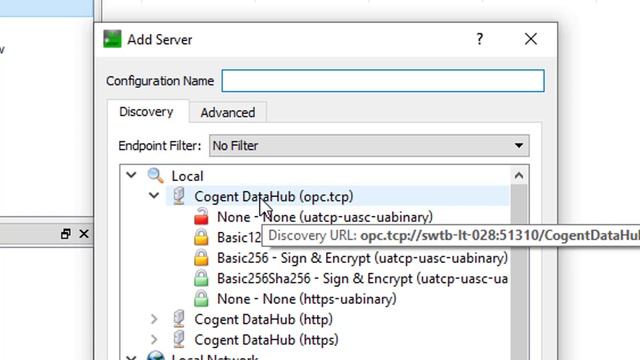Collapse the Cogent DataHub (opc.tcp) node
This screenshot has width=640, height=360.
click(x=154, y=196)
